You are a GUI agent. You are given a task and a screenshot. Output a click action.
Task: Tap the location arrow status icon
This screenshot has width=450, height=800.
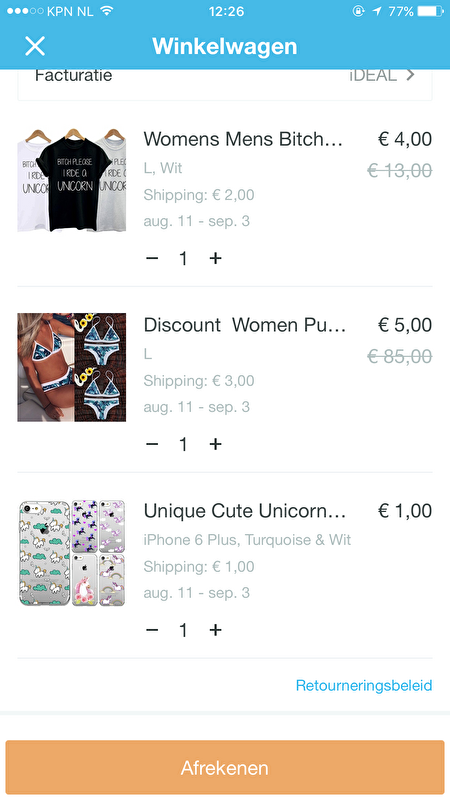coord(377,11)
